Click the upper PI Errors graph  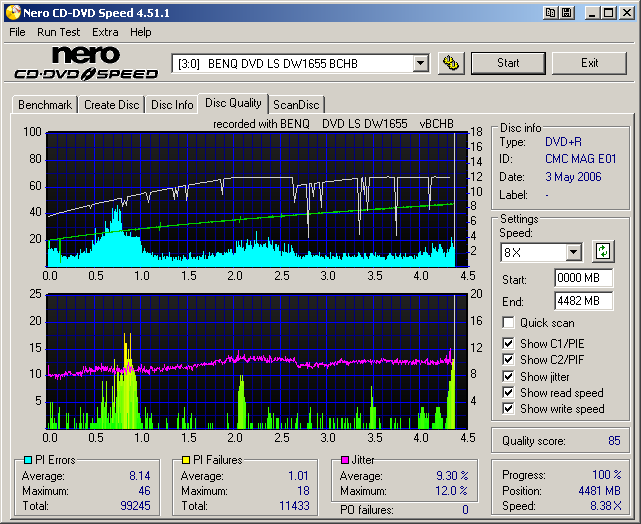click(x=257, y=199)
